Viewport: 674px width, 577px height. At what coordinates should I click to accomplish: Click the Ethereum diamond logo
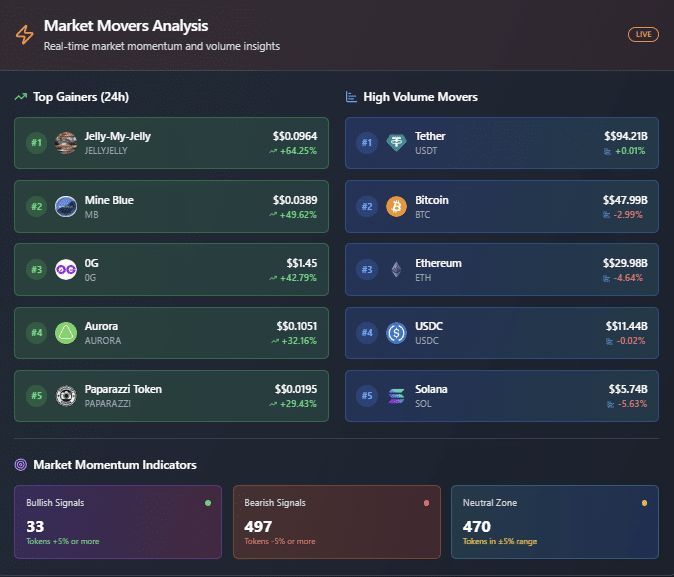click(x=396, y=269)
